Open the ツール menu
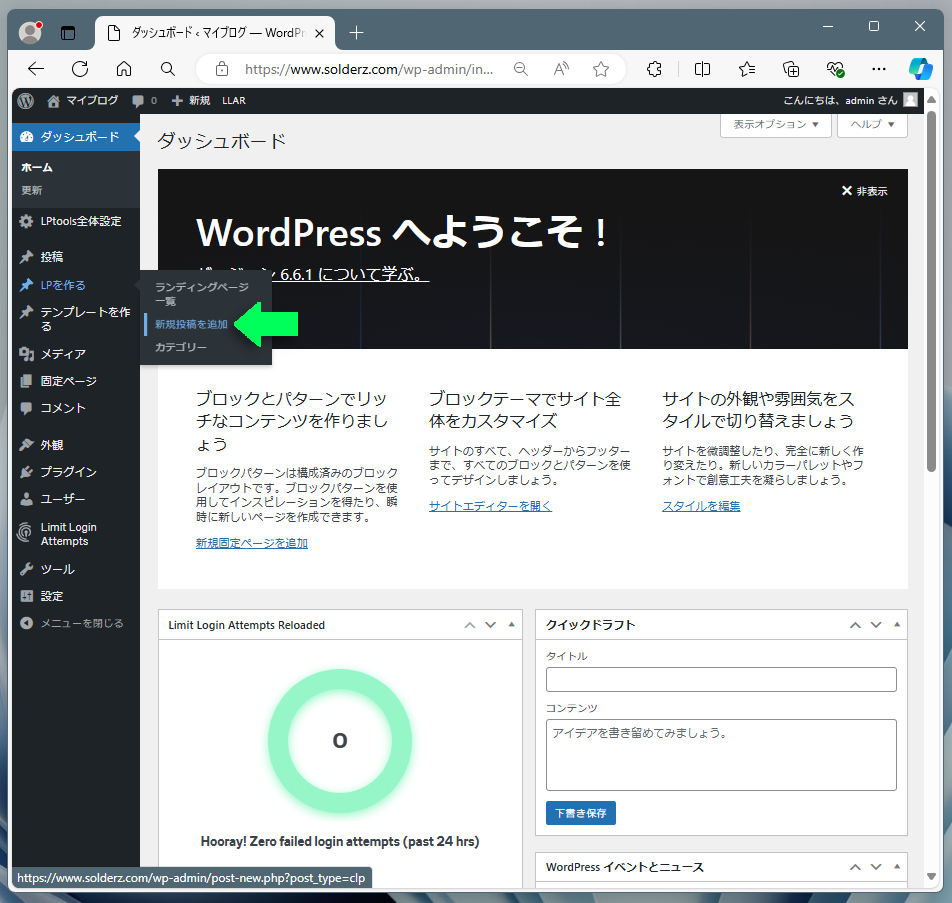The image size is (952, 903). pos(76,570)
